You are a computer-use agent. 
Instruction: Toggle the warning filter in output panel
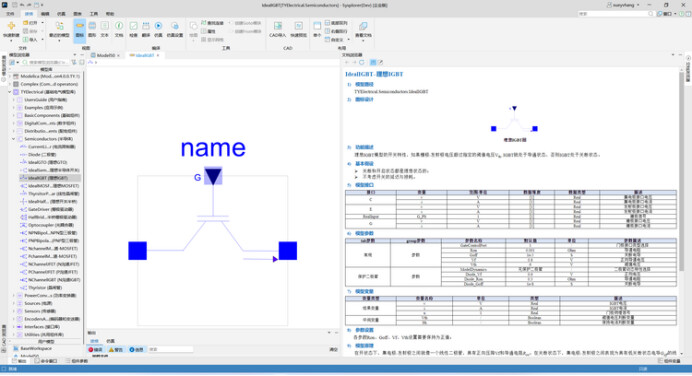tap(116, 350)
